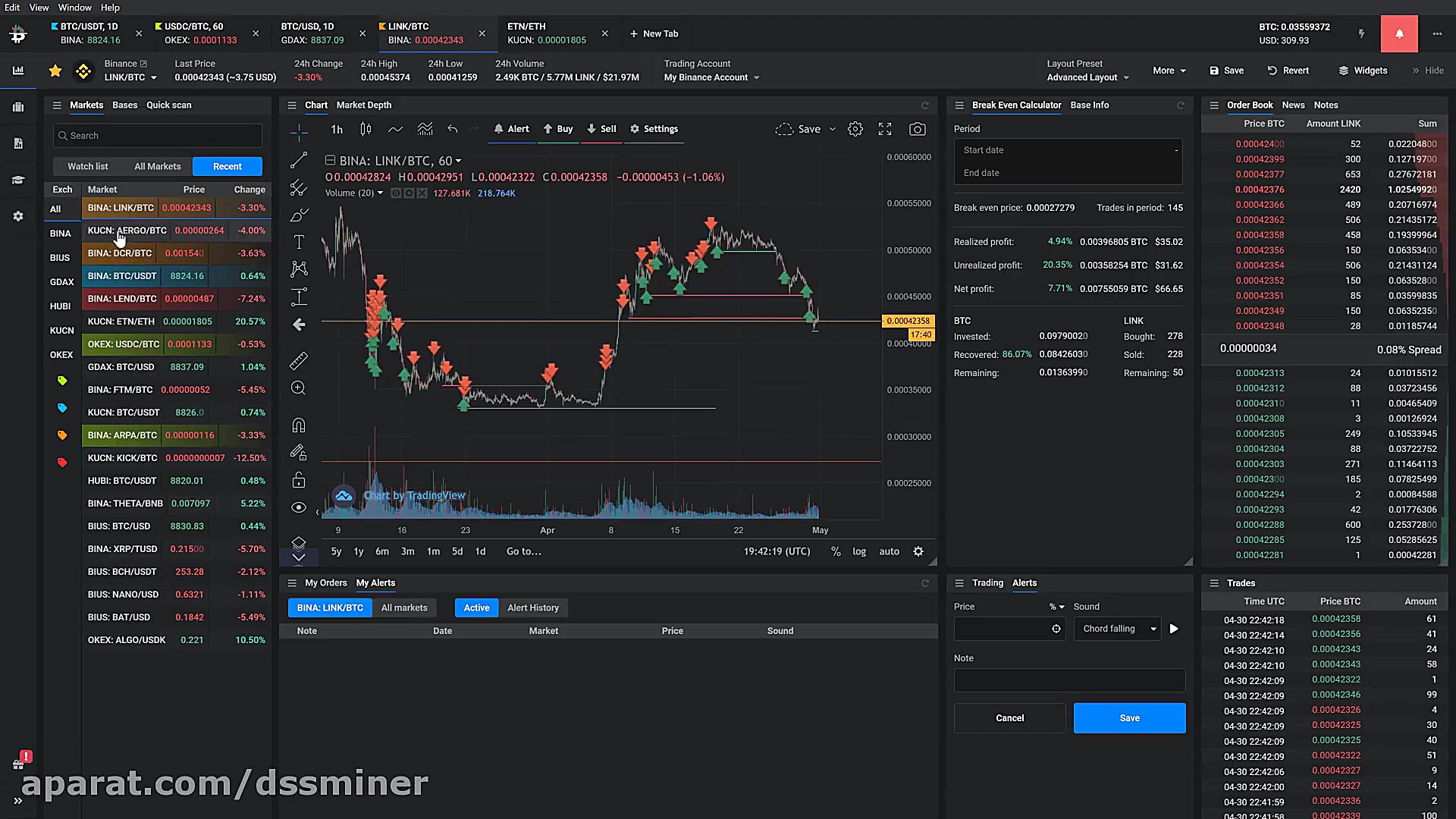Switch markets list to Recent

227,166
